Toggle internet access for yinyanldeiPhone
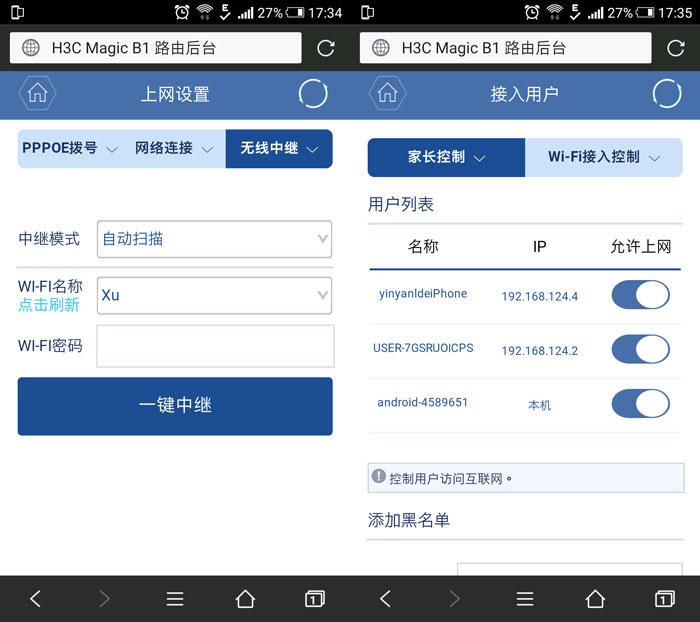Image resolution: width=700 pixels, height=622 pixels. pyautogui.click(x=640, y=295)
